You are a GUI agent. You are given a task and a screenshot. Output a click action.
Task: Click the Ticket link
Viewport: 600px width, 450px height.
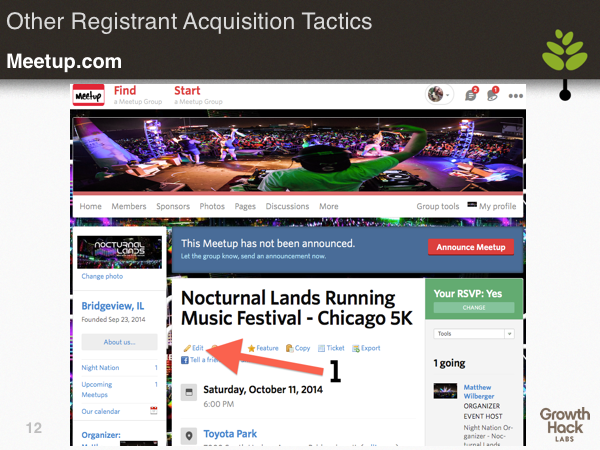[331, 348]
